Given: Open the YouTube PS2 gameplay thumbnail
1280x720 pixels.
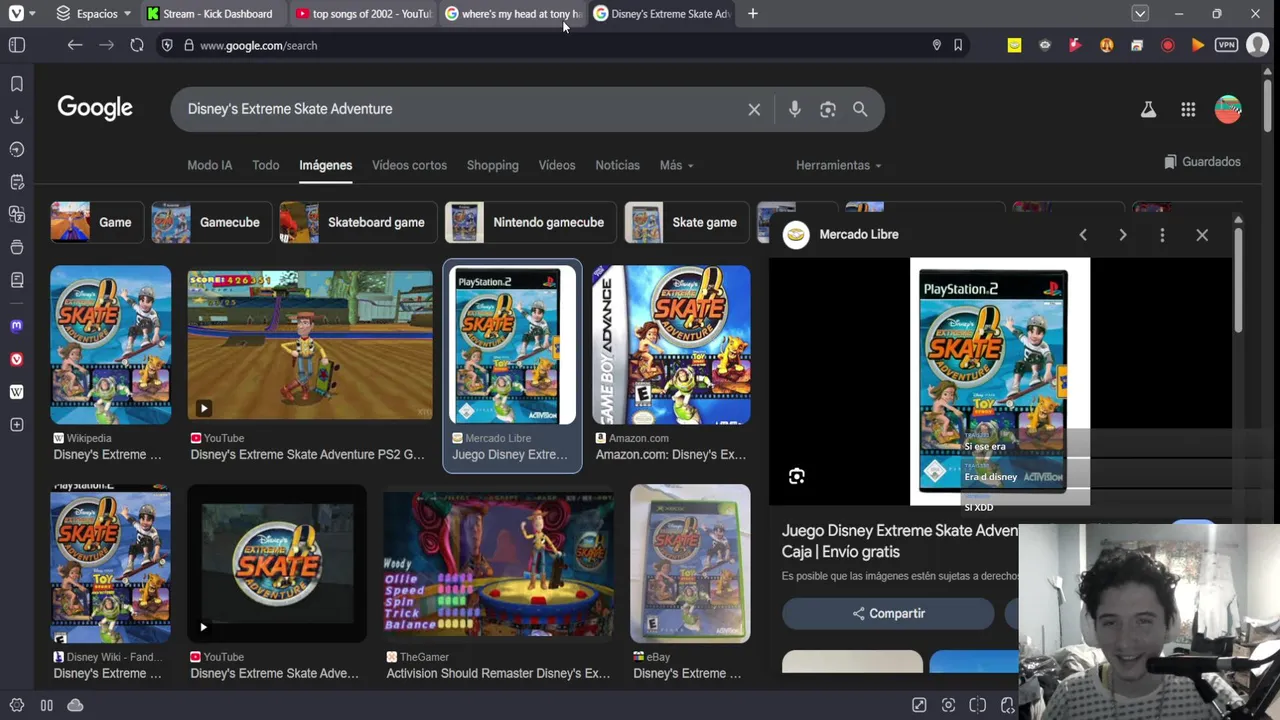Looking at the screenshot, I should point(310,345).
